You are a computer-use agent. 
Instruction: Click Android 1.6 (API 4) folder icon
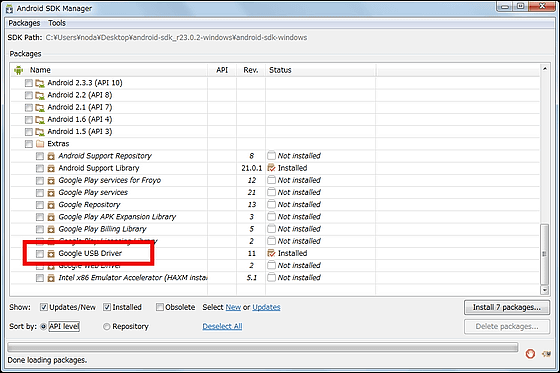[x=40, y=120]
